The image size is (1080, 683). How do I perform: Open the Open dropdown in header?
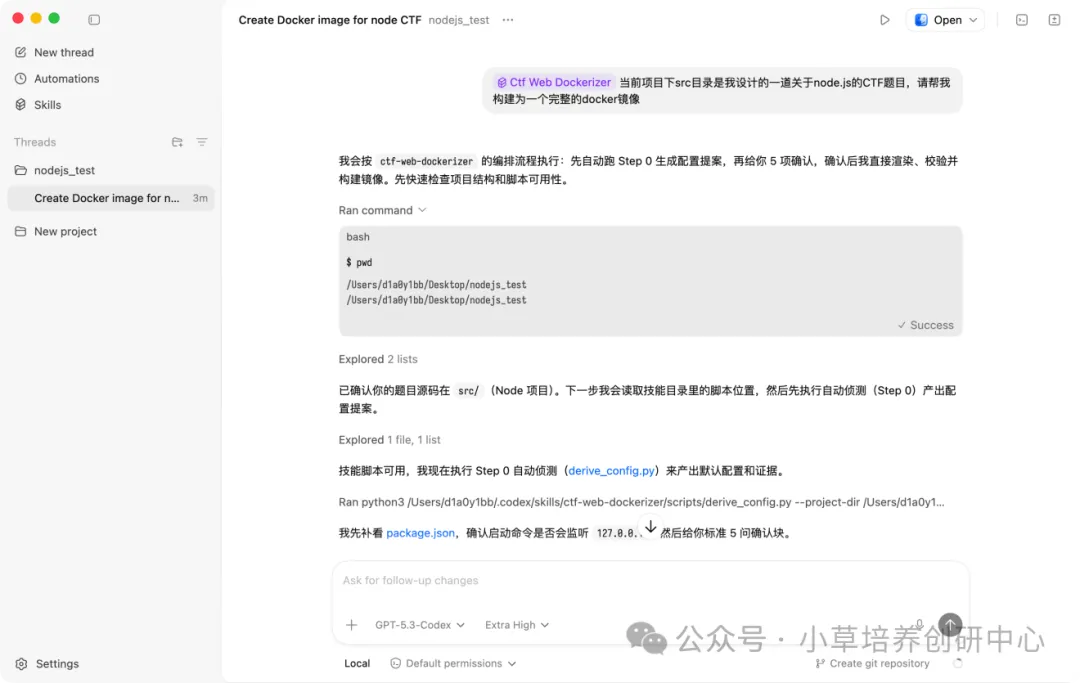click(946, 20)
